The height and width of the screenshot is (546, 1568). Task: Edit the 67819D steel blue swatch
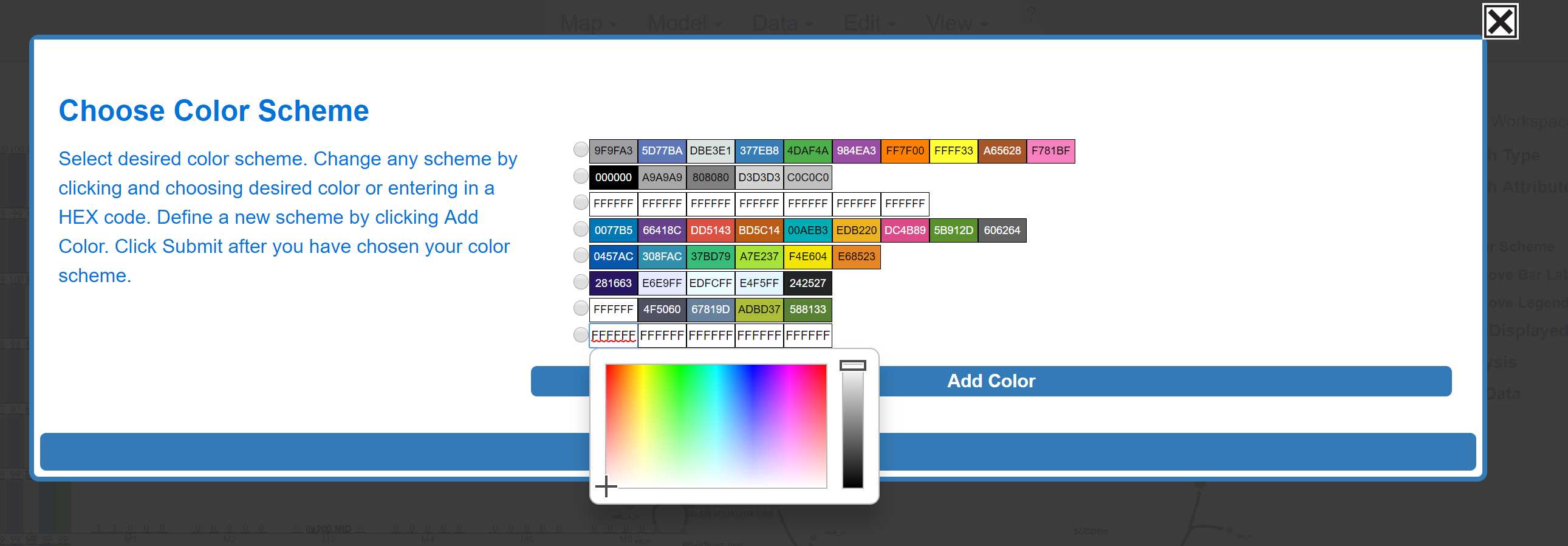point(710,309)
